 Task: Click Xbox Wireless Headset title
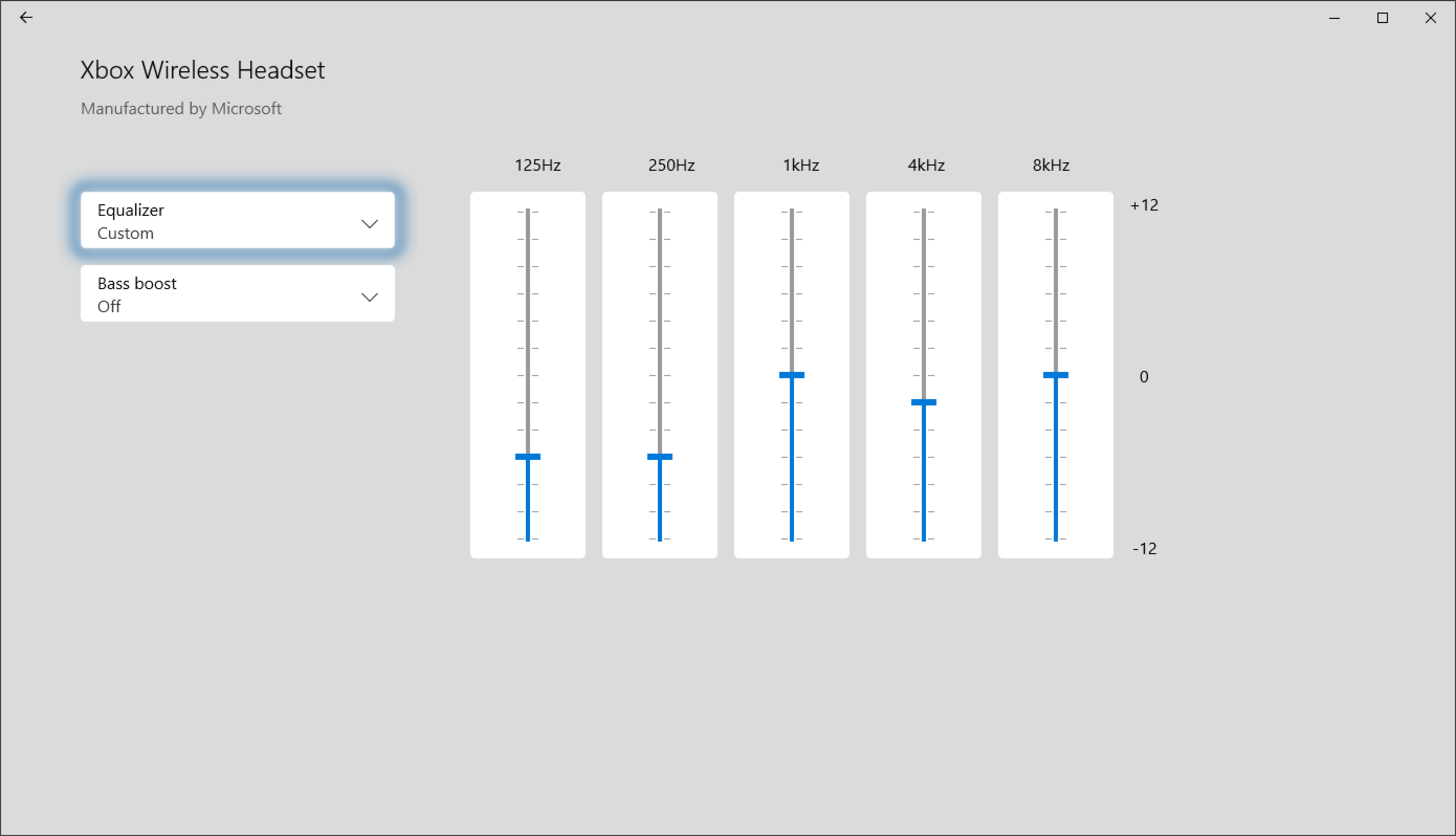coord(202,69)
